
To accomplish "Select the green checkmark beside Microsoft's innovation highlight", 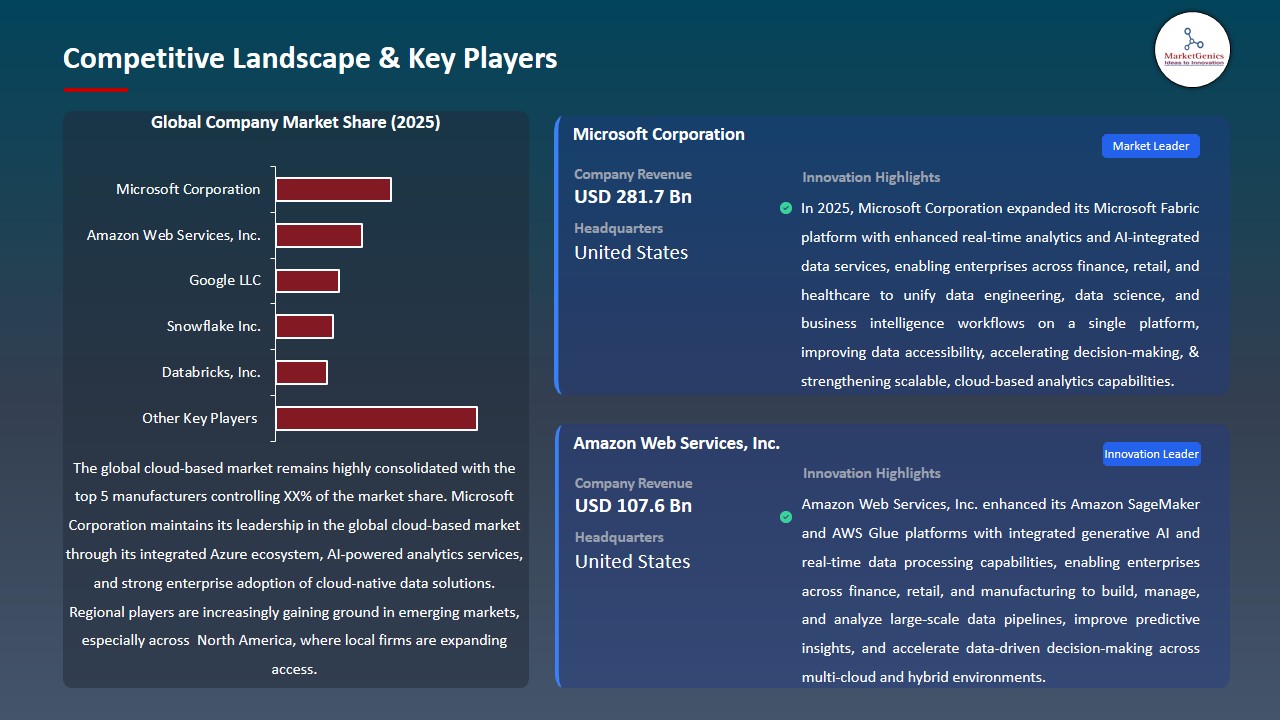I will (x=786, y=208).
